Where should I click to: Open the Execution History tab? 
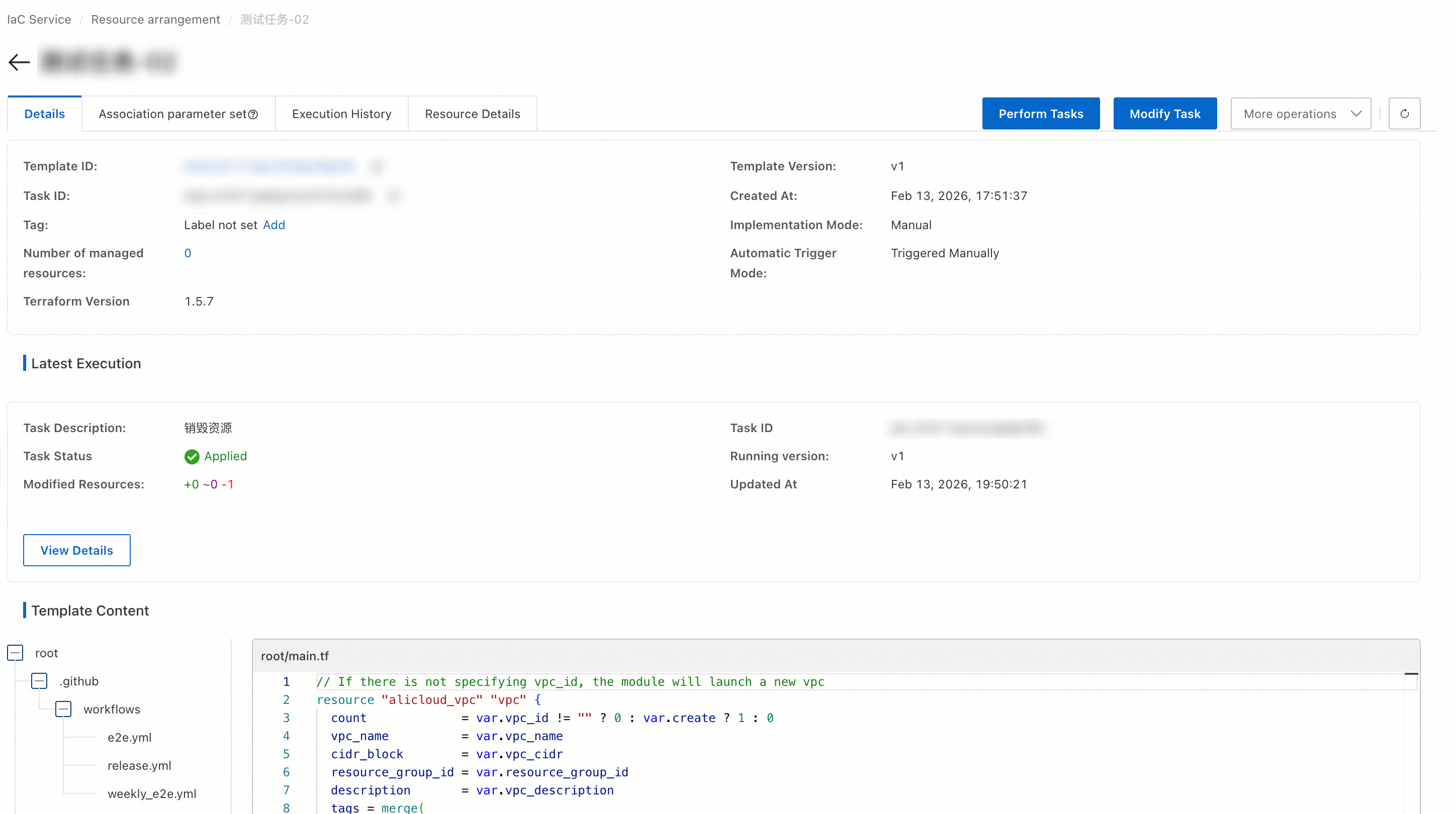(x=342, y=114)
